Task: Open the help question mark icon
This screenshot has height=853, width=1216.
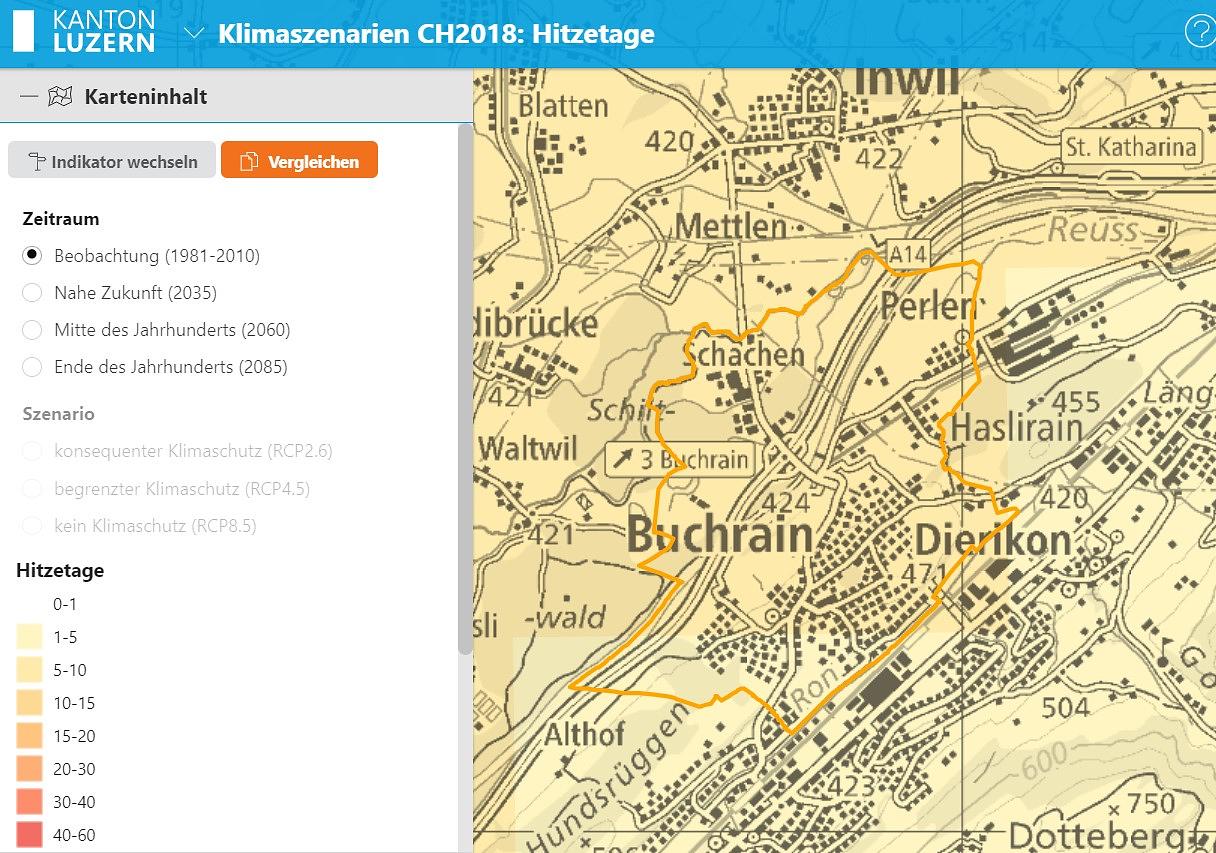Action: tap(1198, 32)
